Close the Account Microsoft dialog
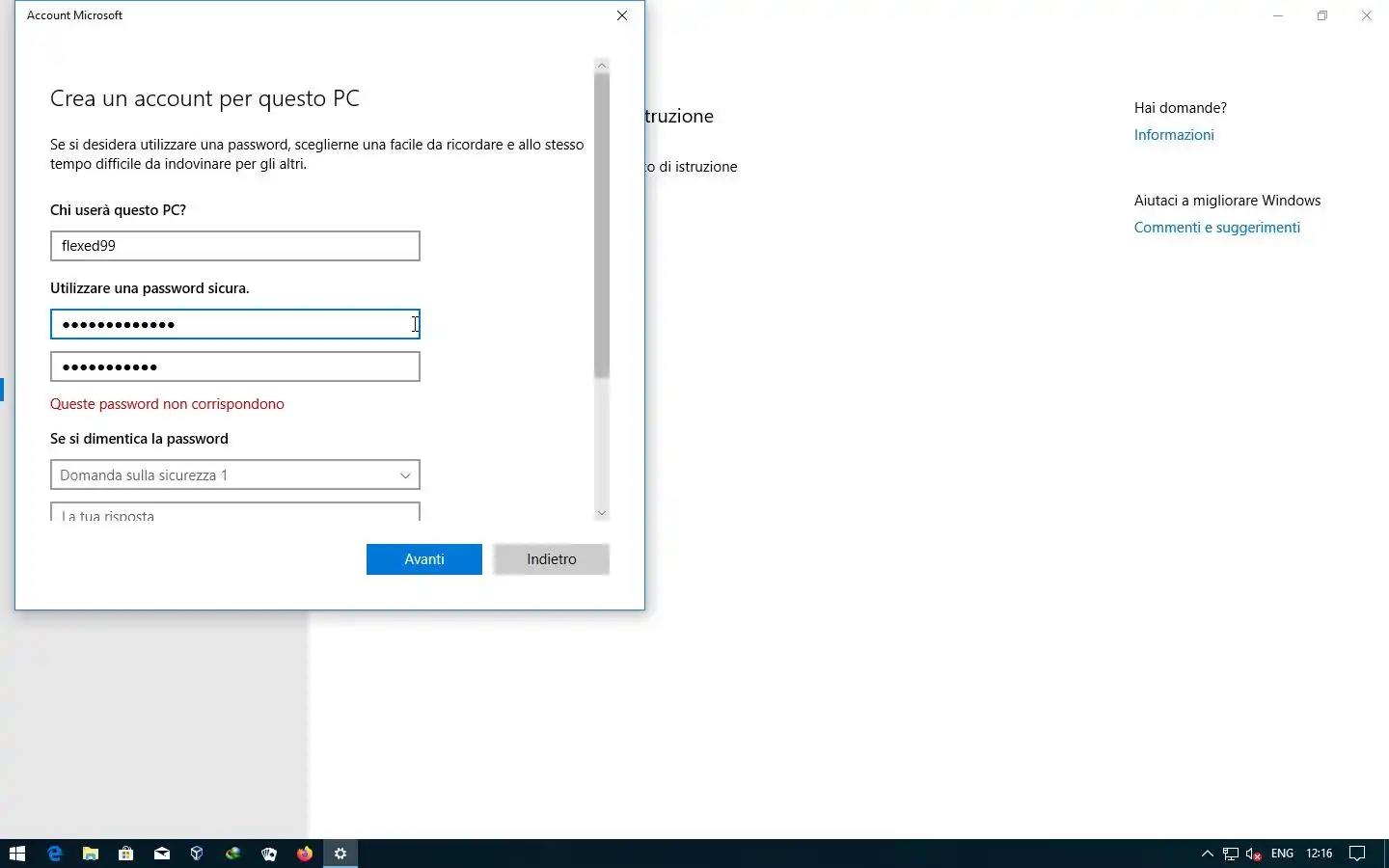Screen dimensions: 1389x868 click(622, 15)
